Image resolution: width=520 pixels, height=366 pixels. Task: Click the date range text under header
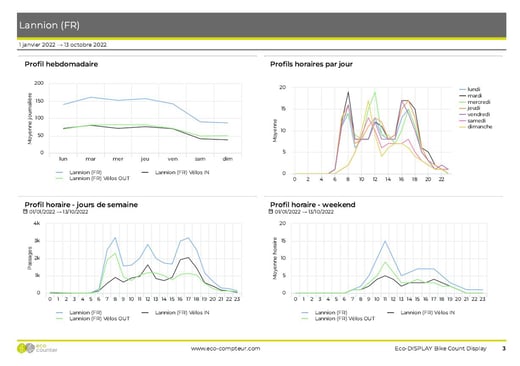pos(63,45)
